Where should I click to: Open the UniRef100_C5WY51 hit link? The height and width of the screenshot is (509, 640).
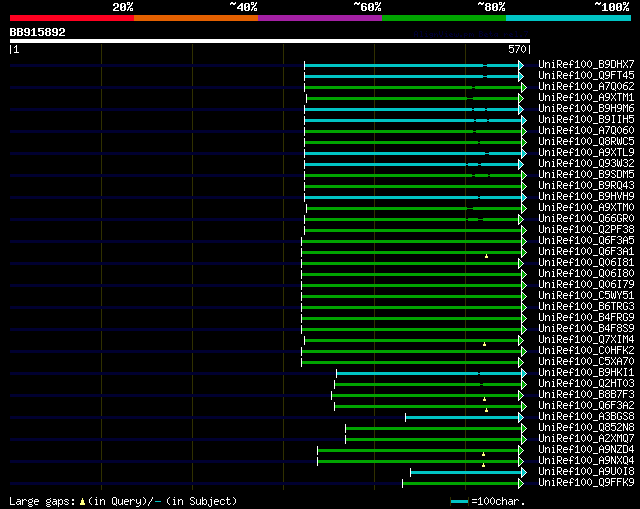click(x=572, y=295)
